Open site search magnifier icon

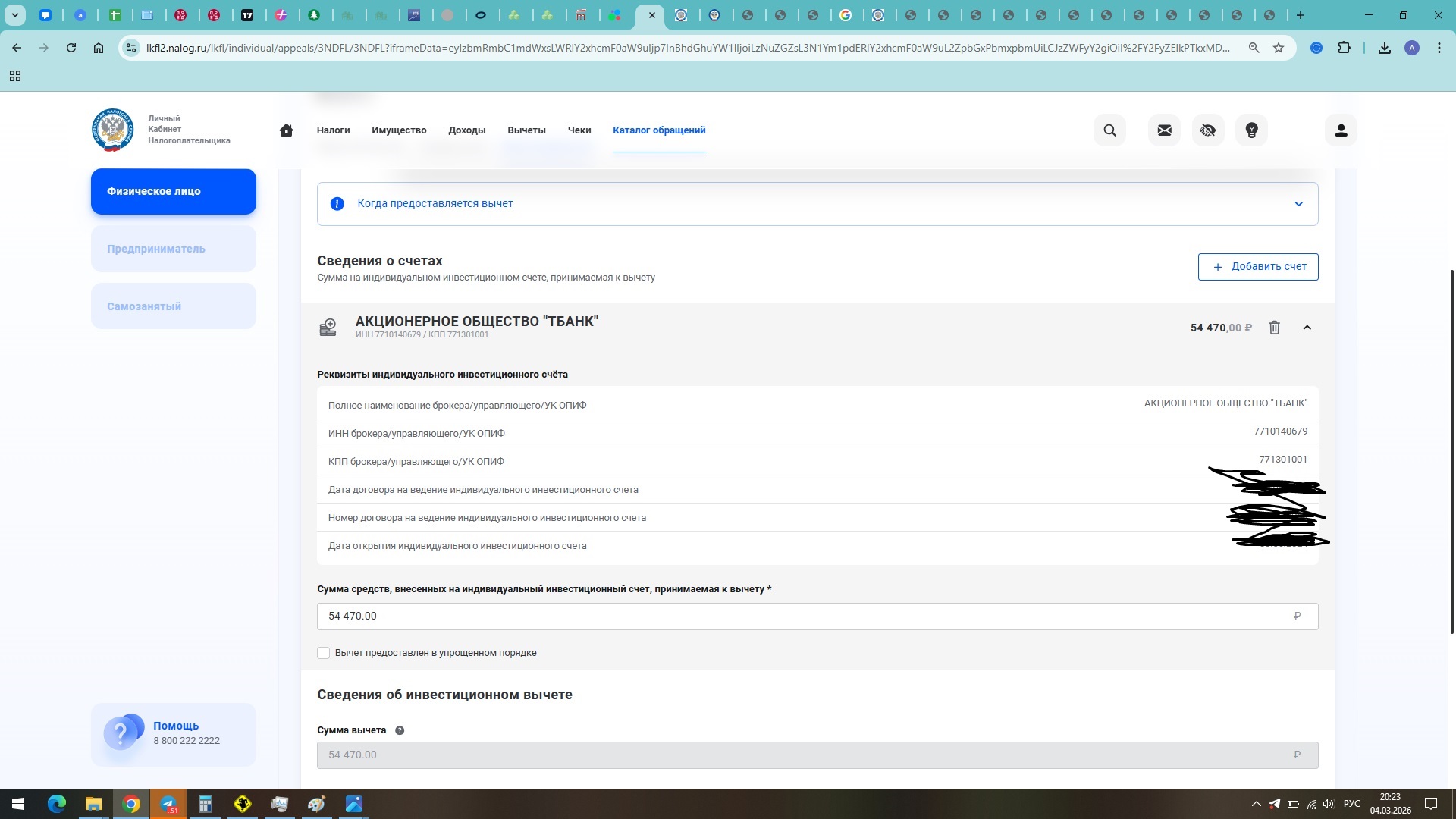[1109, 130]
